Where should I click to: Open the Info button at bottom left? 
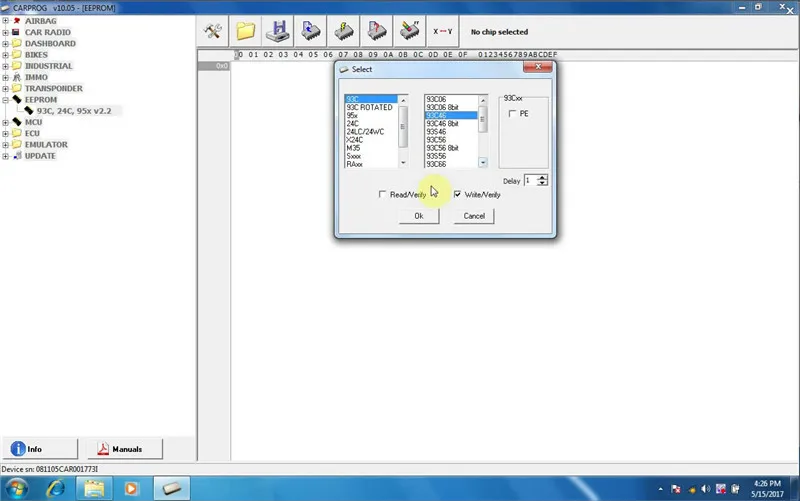pos(40,449)
